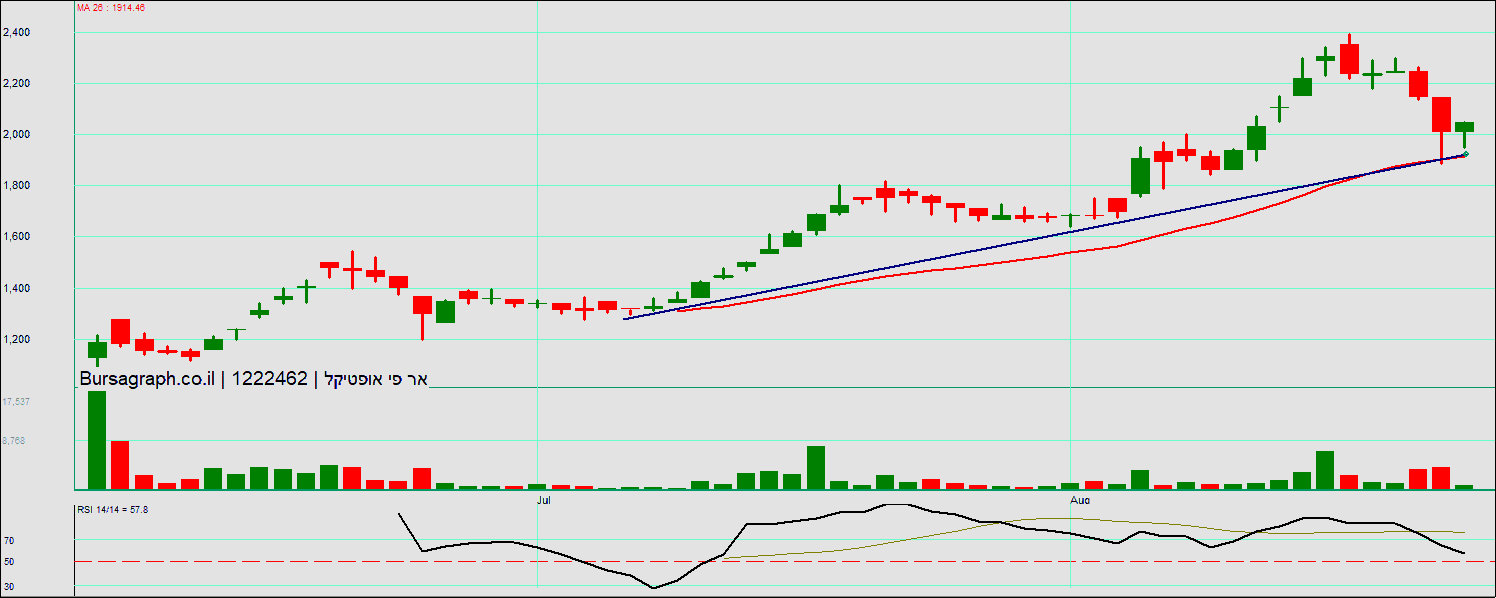Viewport: 1496px width, 598px height.
Task: Select the RSI 30 level label
Action: point(8,586)
